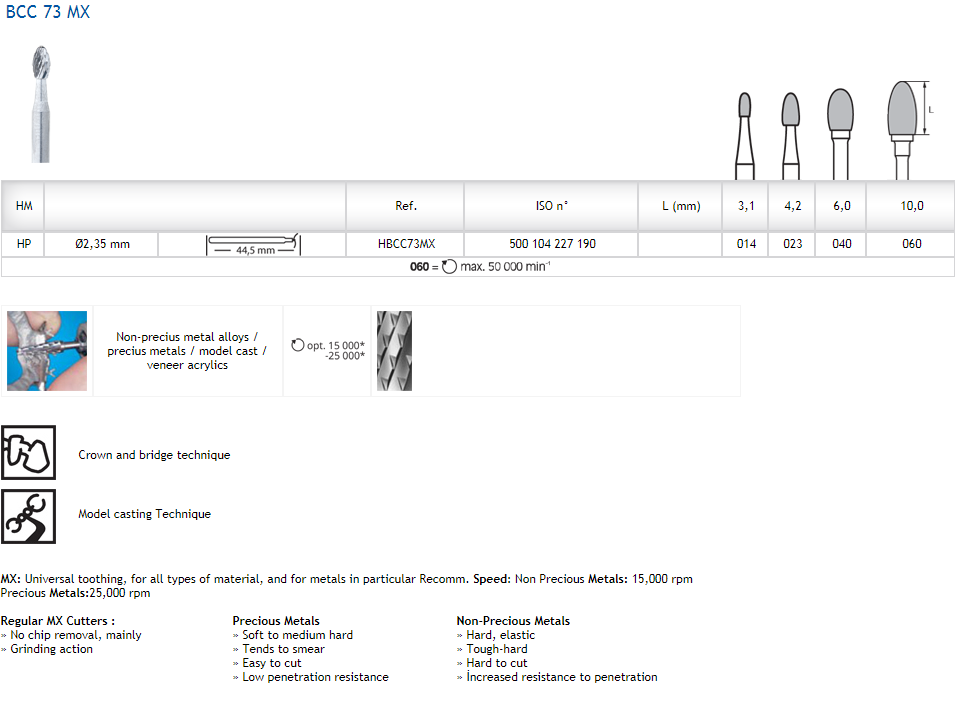The height and width of the screenshot is (715, 963).
Task: Click the Ref. column header
Action: point(406,206)
